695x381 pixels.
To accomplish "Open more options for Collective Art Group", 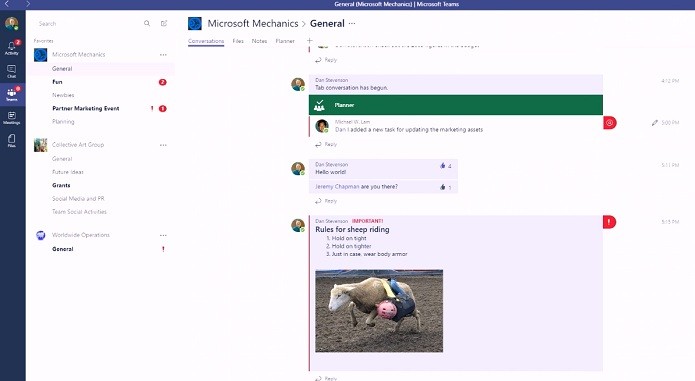I will (x=163, y=145).
